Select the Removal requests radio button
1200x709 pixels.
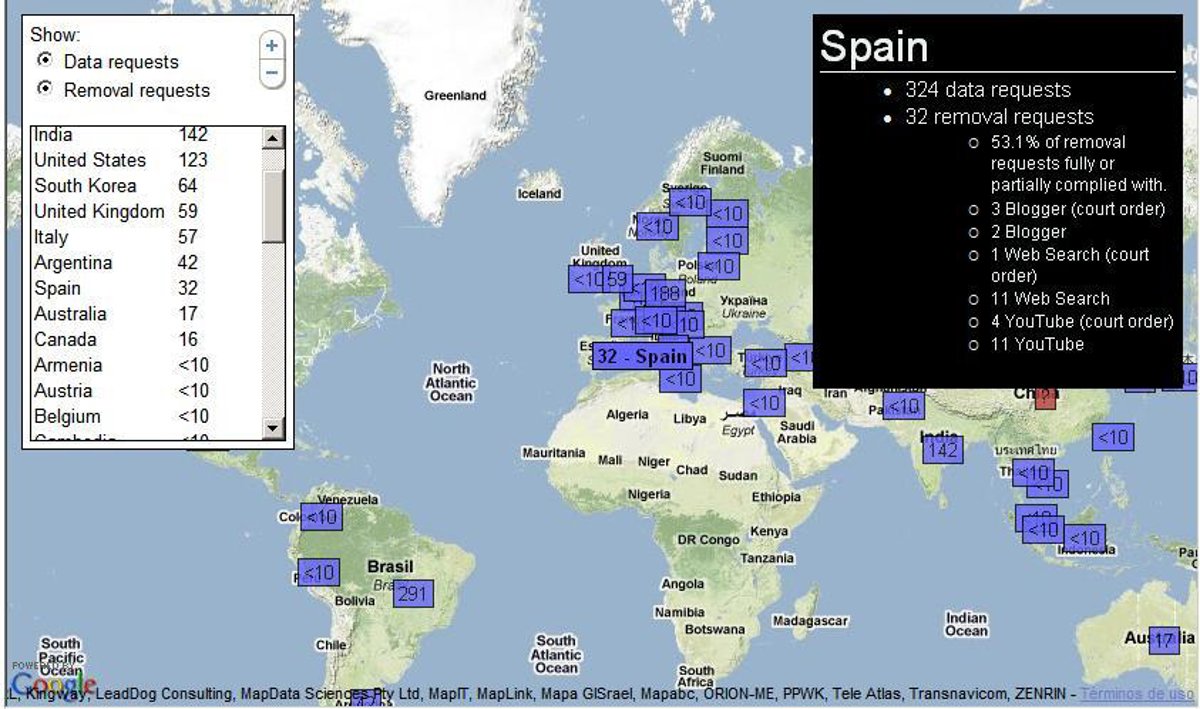pyautogui.click(x=45, y=89)
